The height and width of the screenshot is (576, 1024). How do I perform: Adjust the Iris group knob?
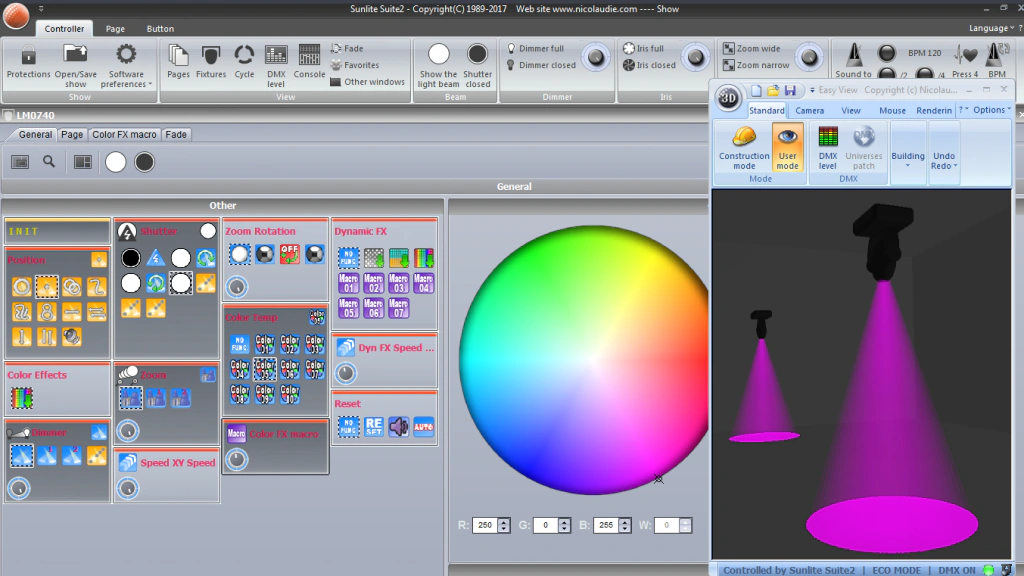tap(696, 57)
